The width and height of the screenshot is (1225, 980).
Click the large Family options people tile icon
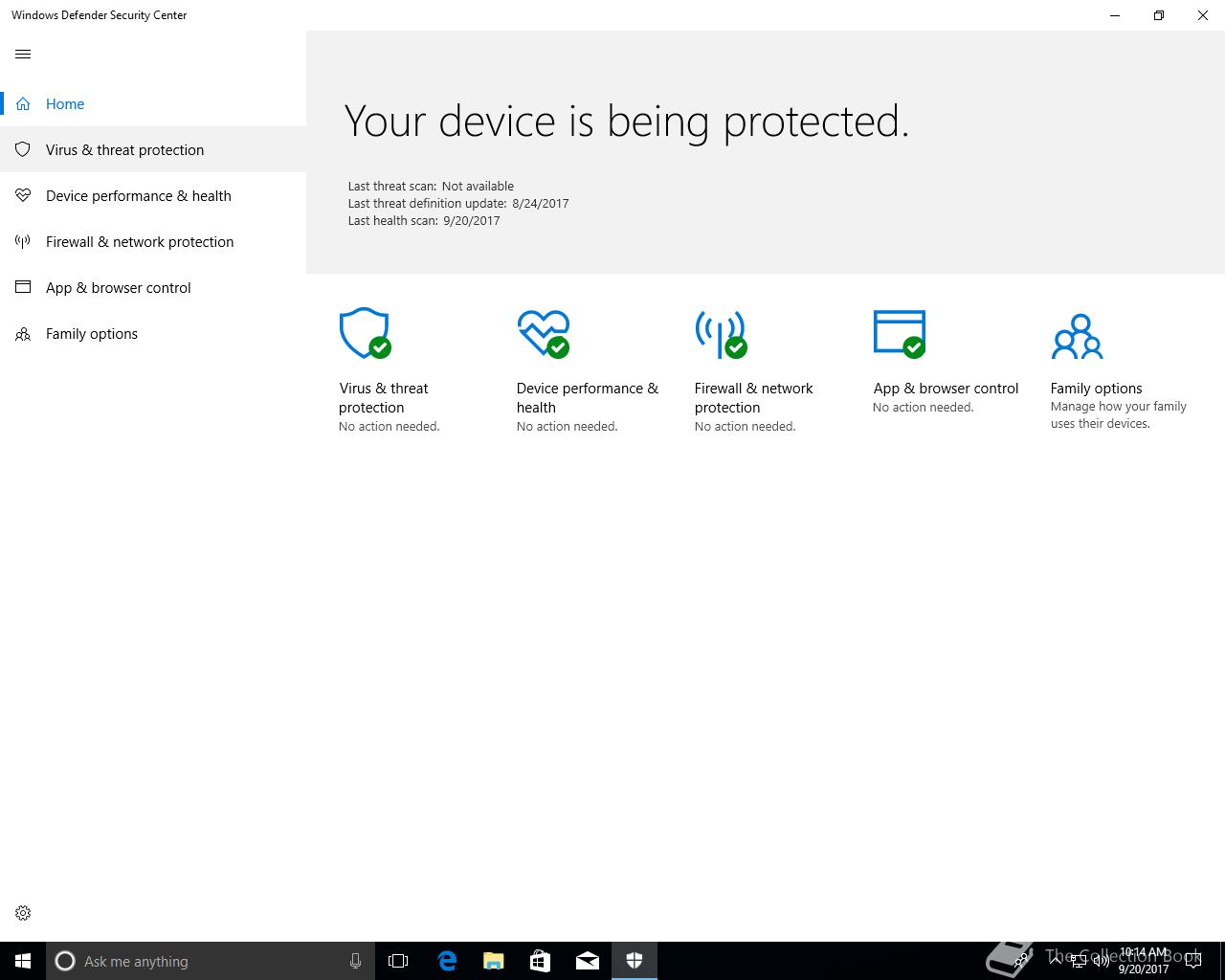point(1078,336)
